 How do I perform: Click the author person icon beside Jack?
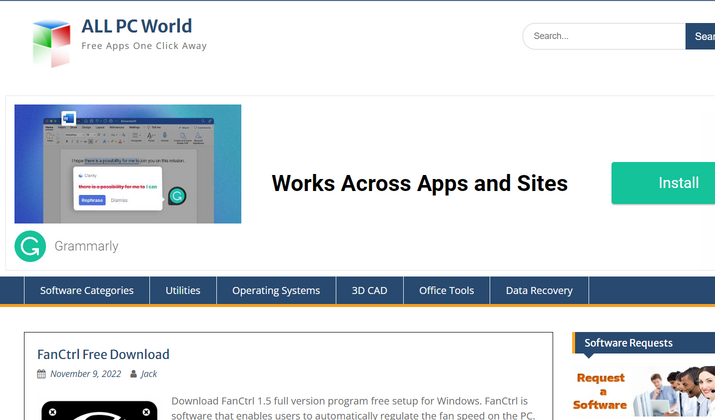[133, 374]
